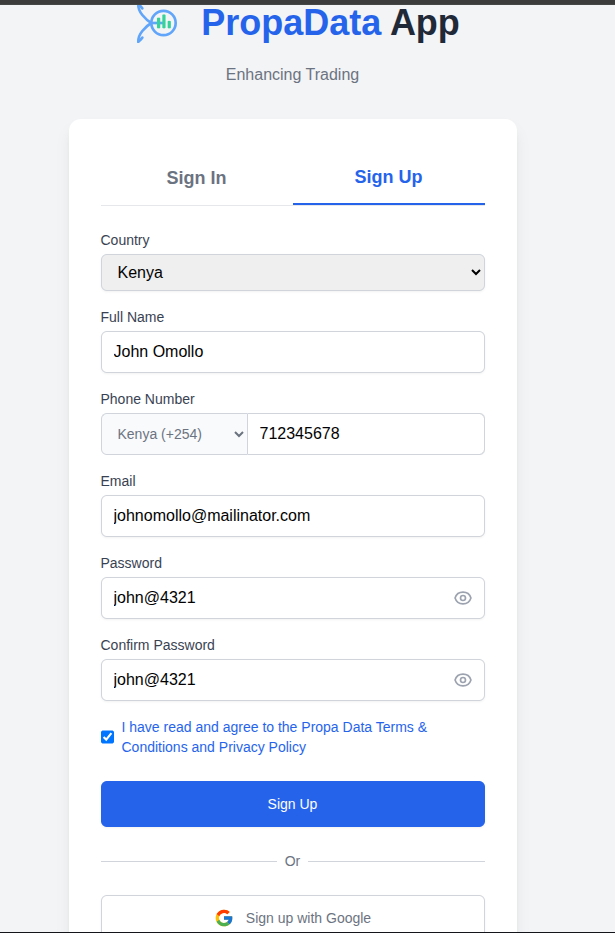This screenshot has height=933, width=615.
Task: Click the Enhancing Trading tagline
Action: click(292, 74)
